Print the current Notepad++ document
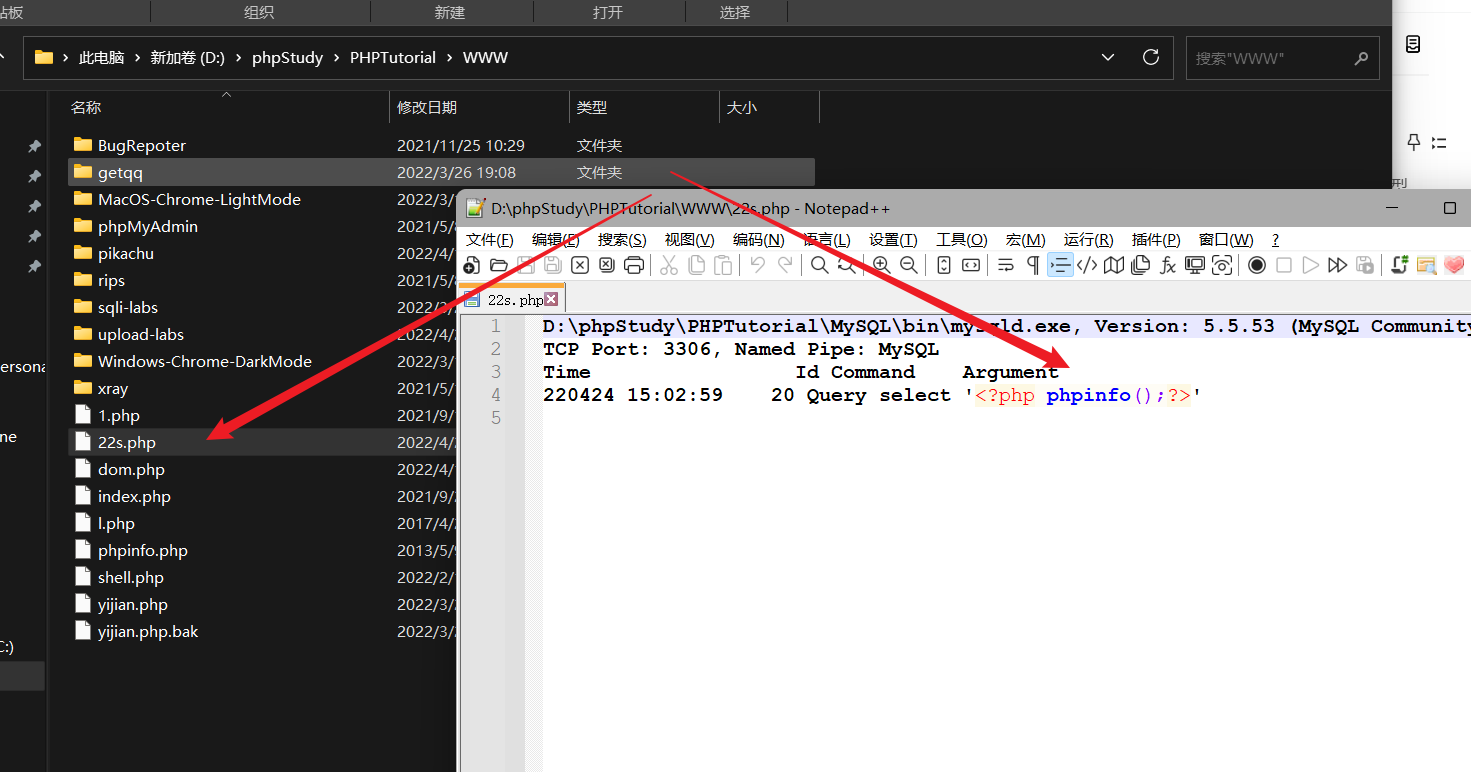The width and height of the screenshot is (1471, 772). pos(634,265)
